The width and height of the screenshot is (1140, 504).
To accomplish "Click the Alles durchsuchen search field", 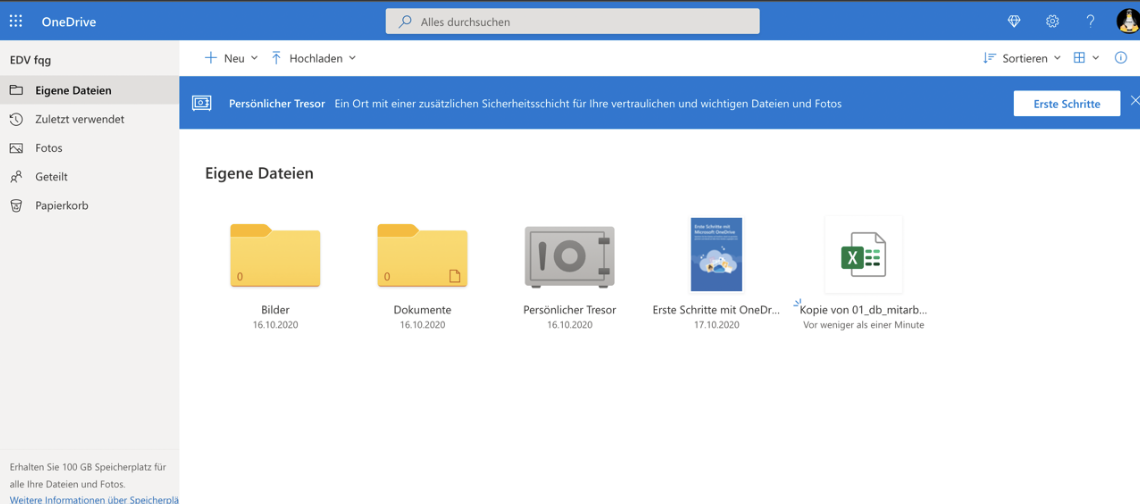I will point(572,21).
